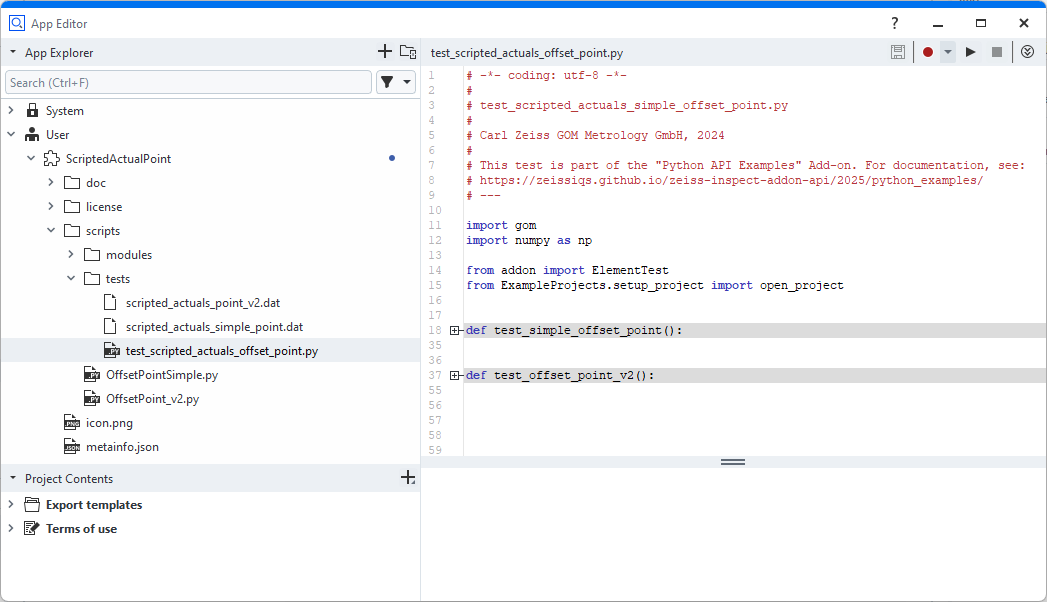Click the folder icon beside the App Explorer plus
The image size is (1047, 602).
[x=408, y=52]
